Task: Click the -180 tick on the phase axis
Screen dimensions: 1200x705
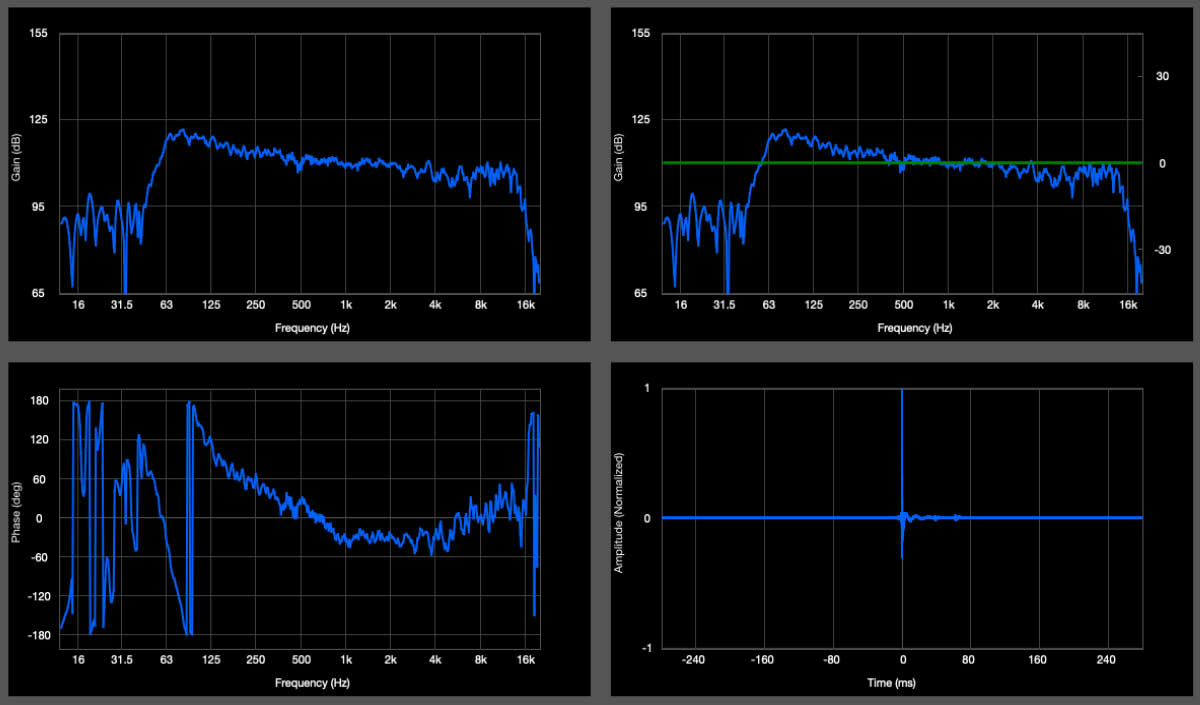Action: pos(40,635)
